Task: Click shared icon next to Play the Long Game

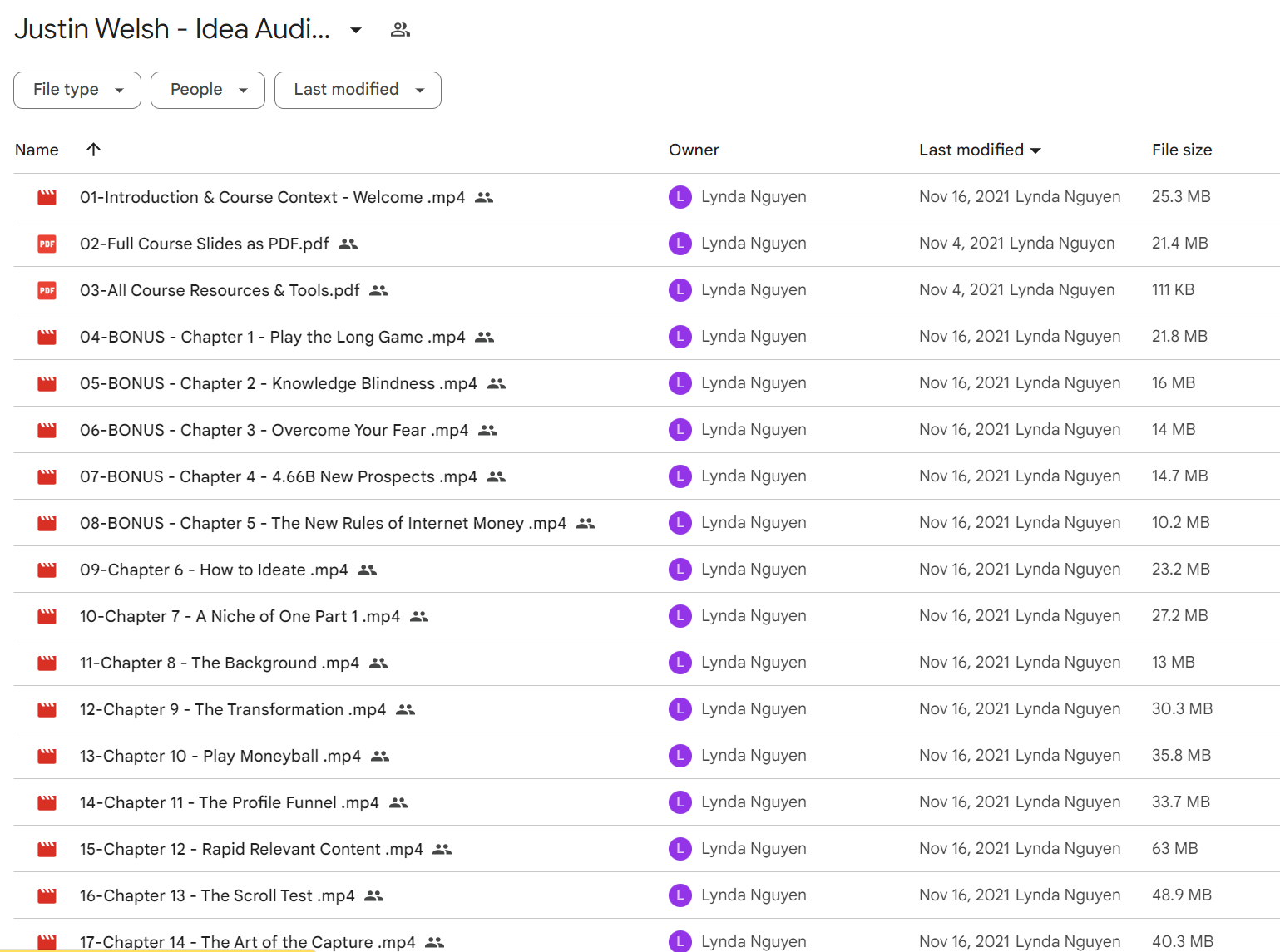Action: pos(485,338)
